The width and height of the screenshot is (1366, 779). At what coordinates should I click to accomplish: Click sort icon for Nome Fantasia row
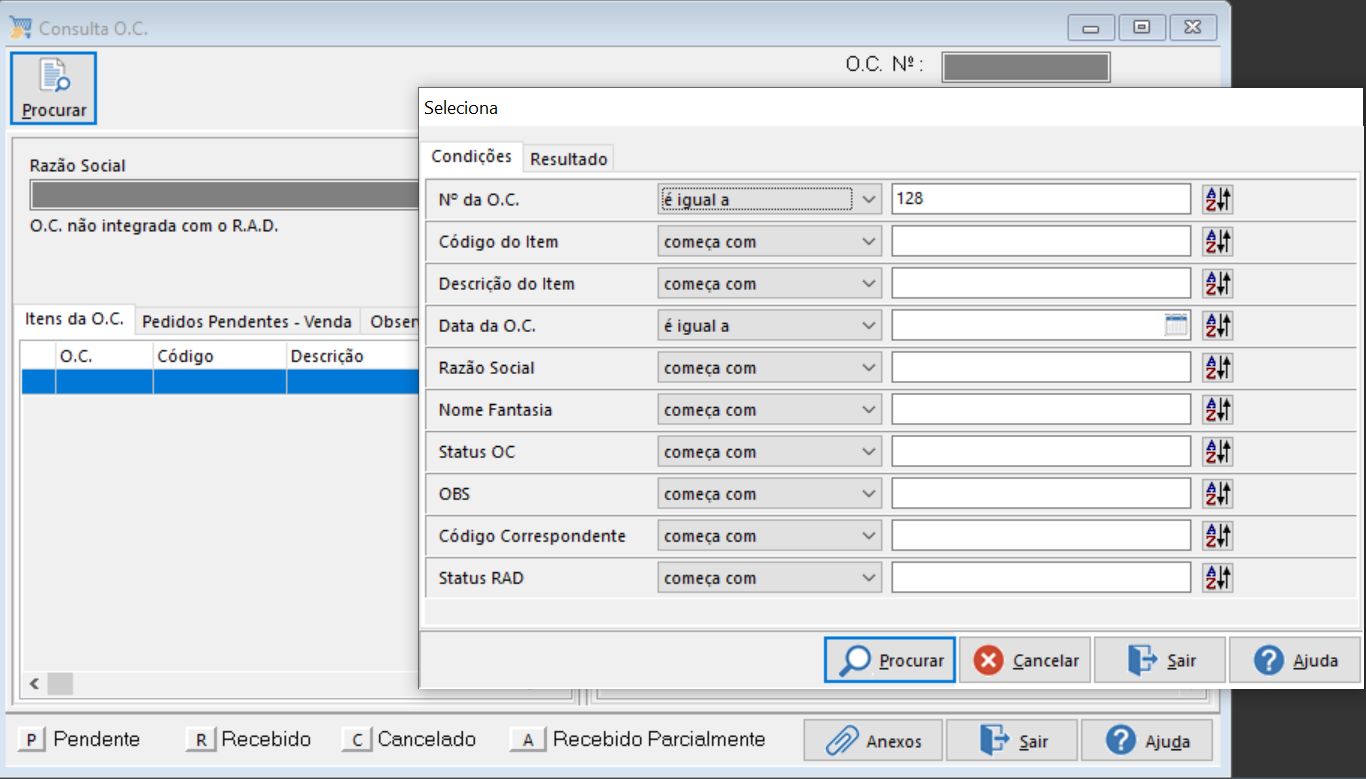pyautogui.click(x=1217, y=409)
